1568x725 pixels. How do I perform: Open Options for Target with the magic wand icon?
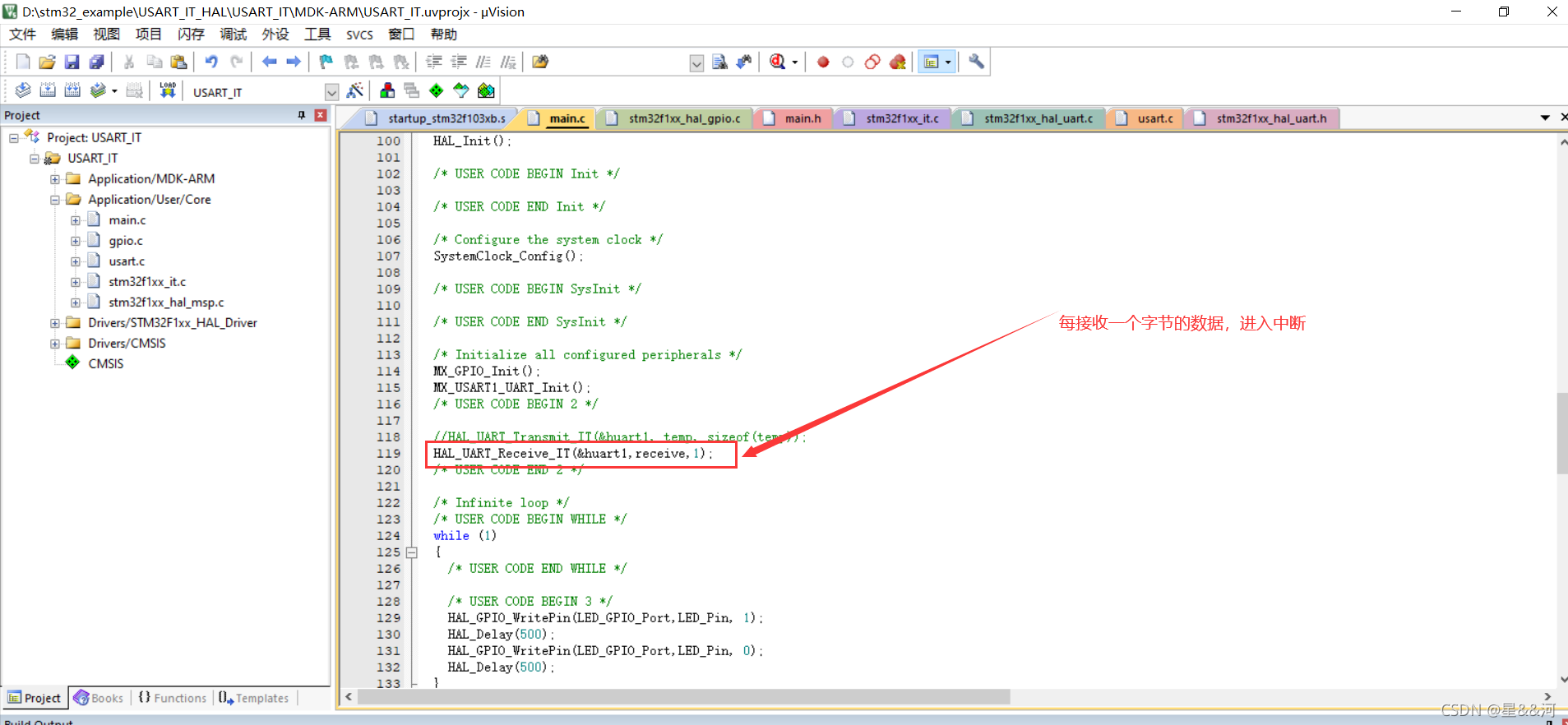pos(355,90)
